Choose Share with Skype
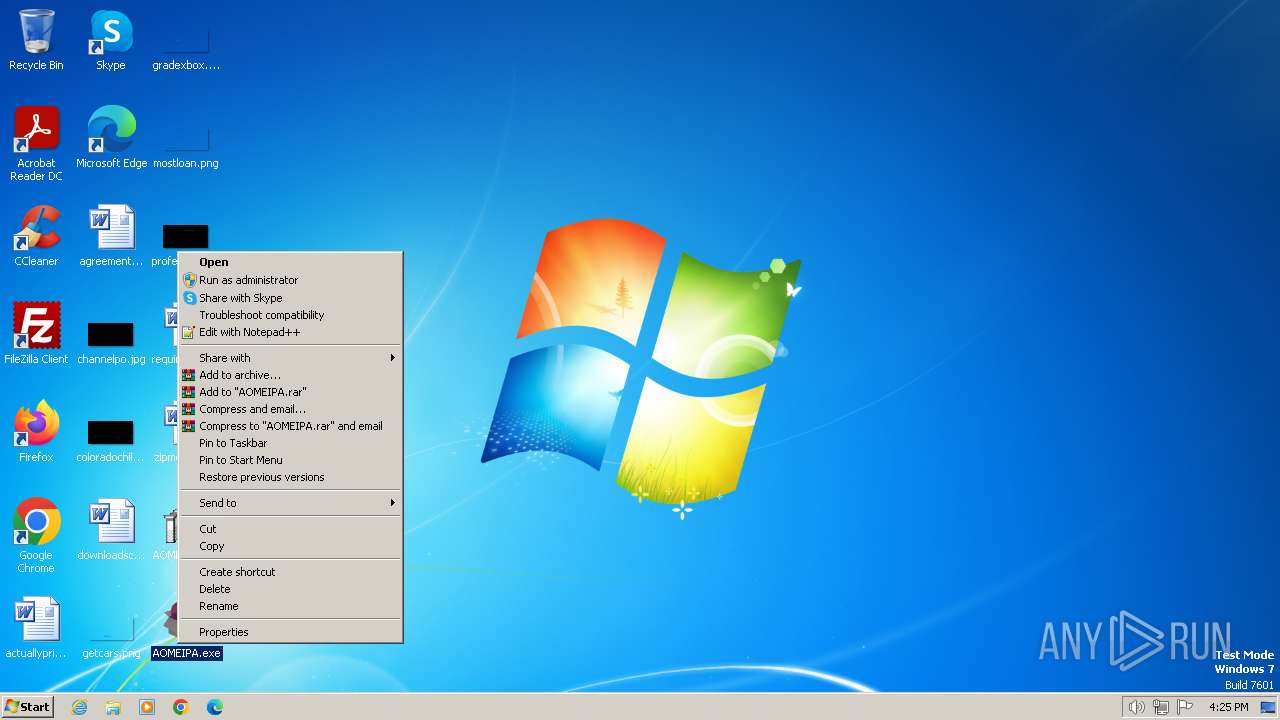1280x720 pixels. 290,298
